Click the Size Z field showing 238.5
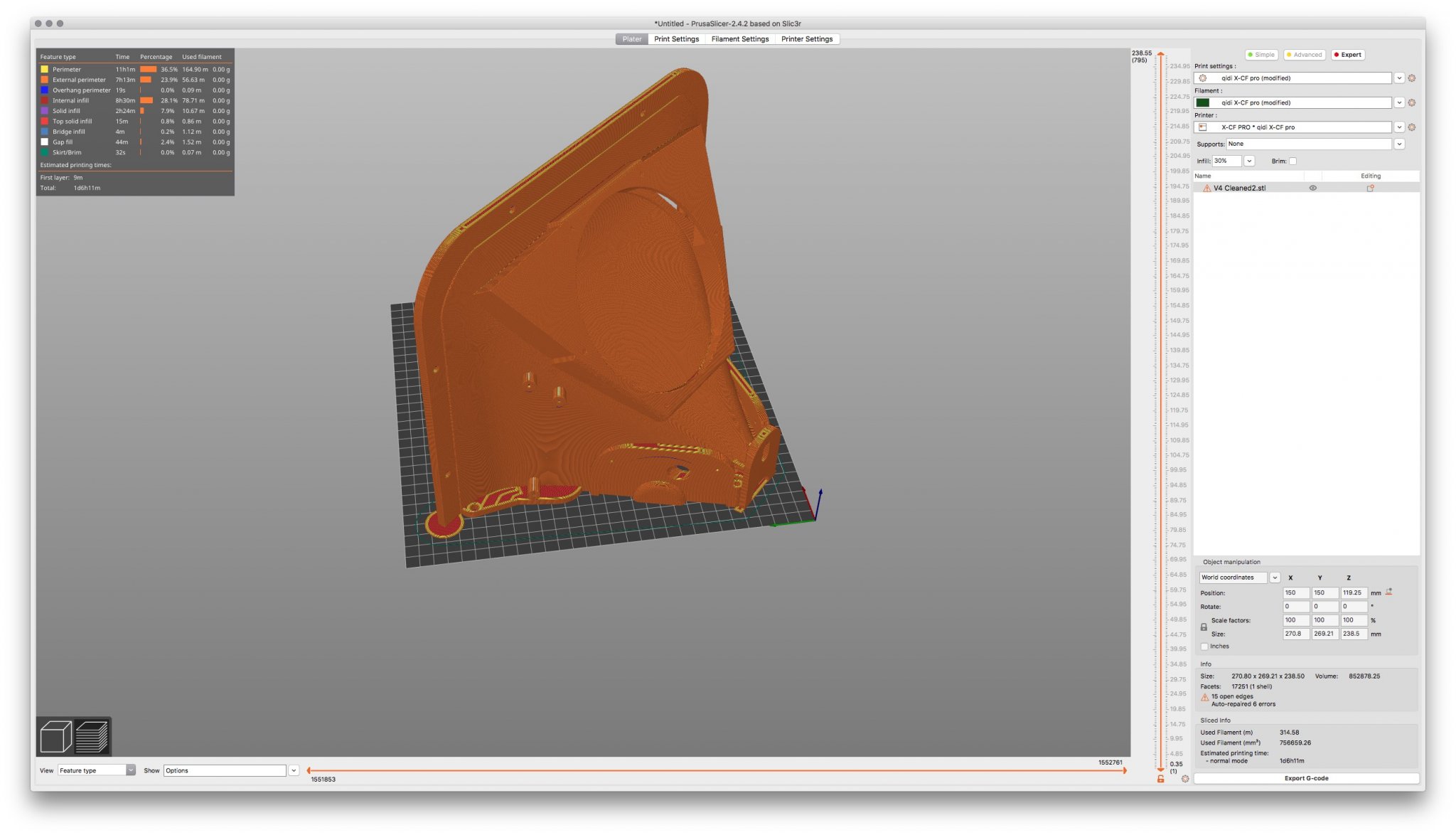1456x835 pixels. pyautogui.click(x=1354, y=634)
